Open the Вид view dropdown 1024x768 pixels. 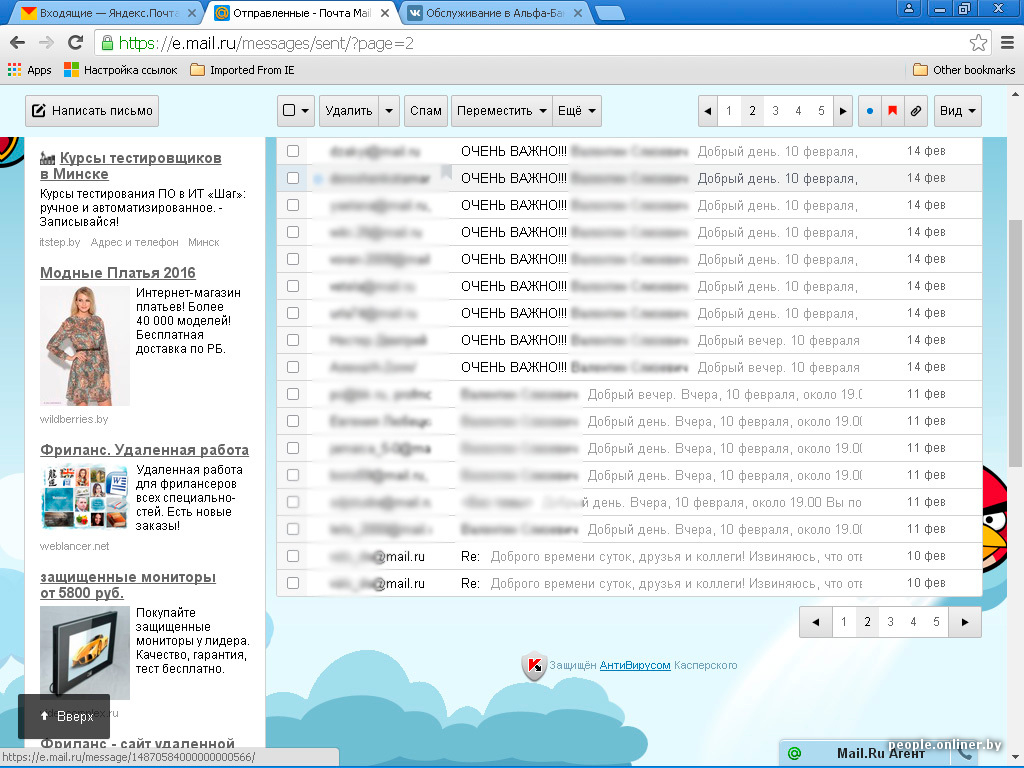[x=957, y=111]
